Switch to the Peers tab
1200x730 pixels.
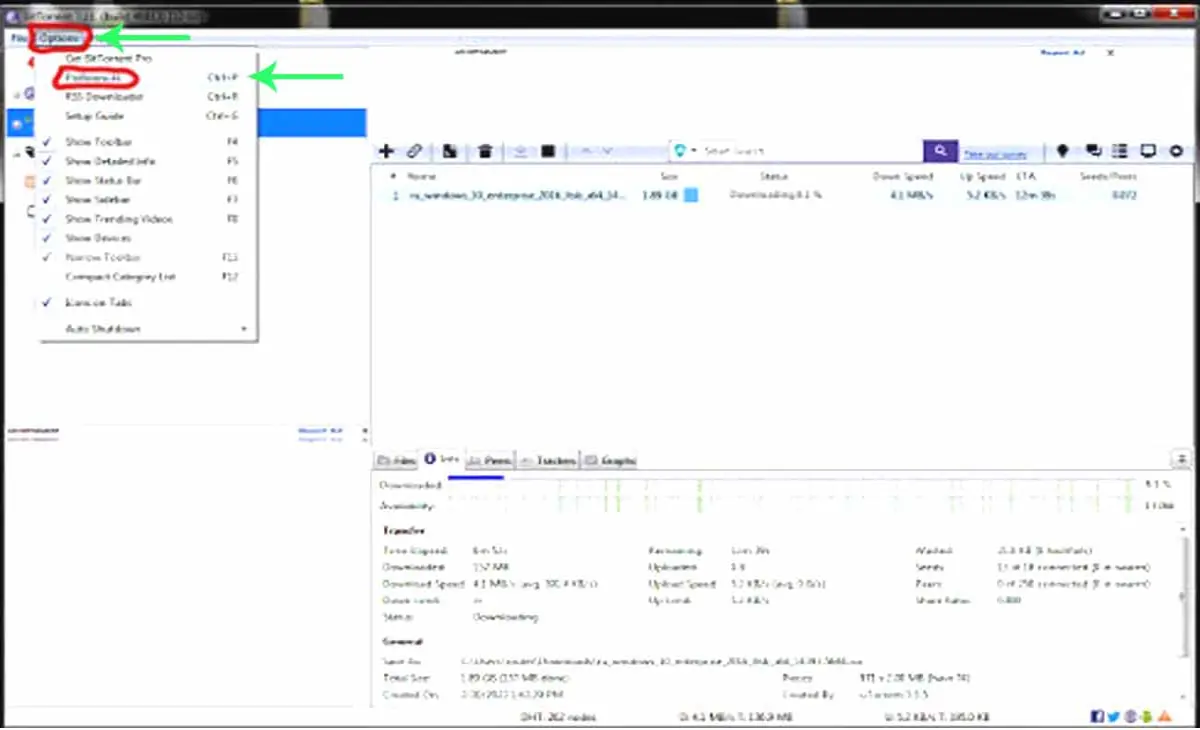coord(490,461)
